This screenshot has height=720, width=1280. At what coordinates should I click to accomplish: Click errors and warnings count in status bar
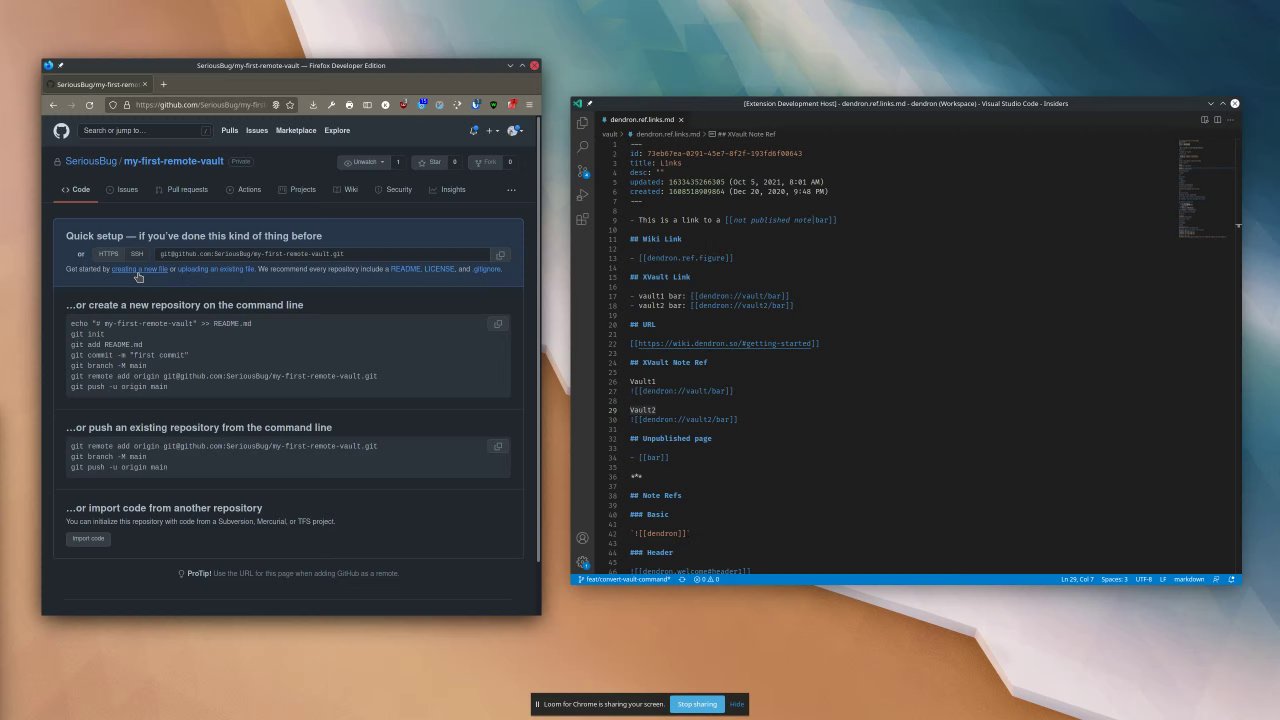point(707,579)
